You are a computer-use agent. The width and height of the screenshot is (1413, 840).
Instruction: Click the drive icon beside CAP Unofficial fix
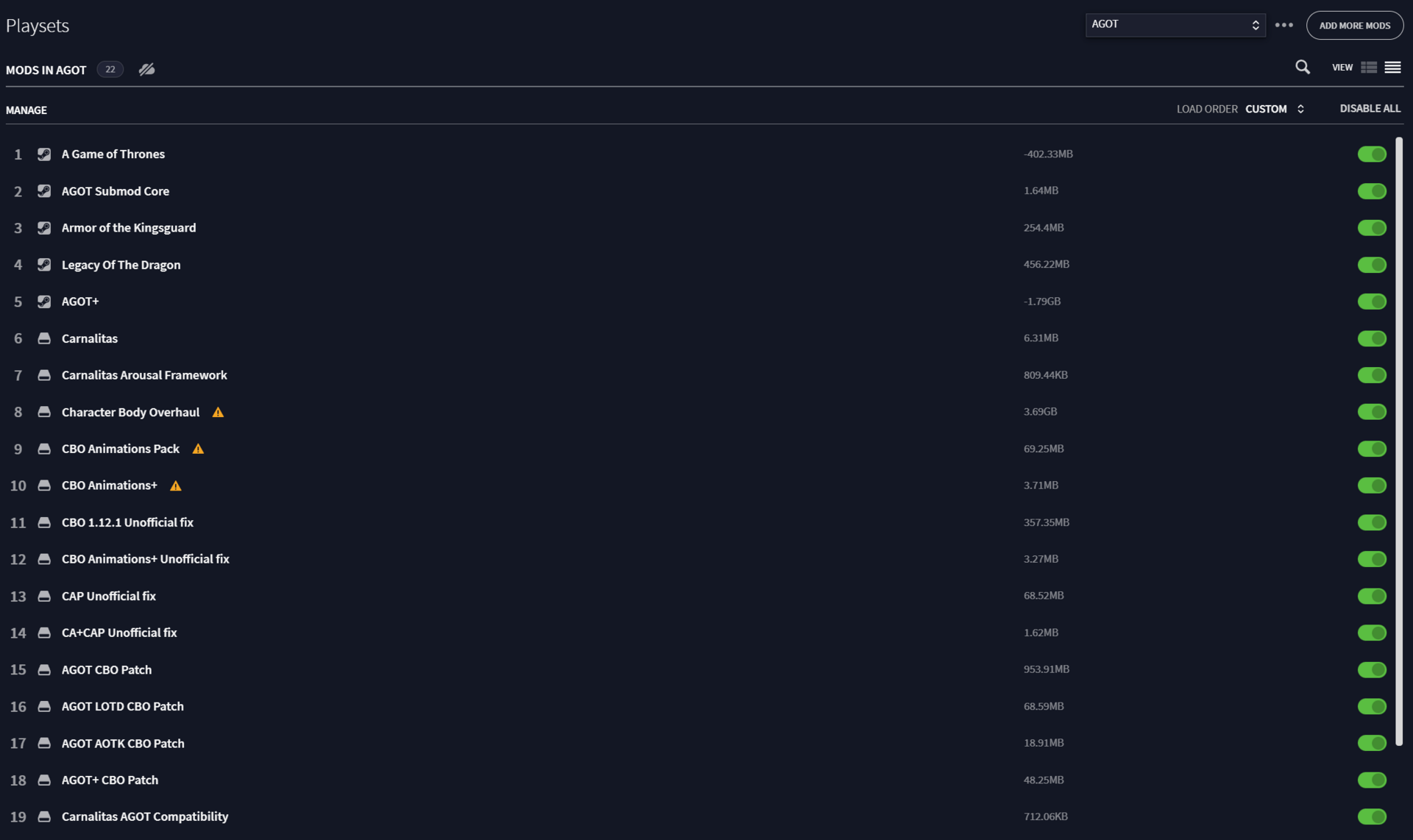(44, 596)
